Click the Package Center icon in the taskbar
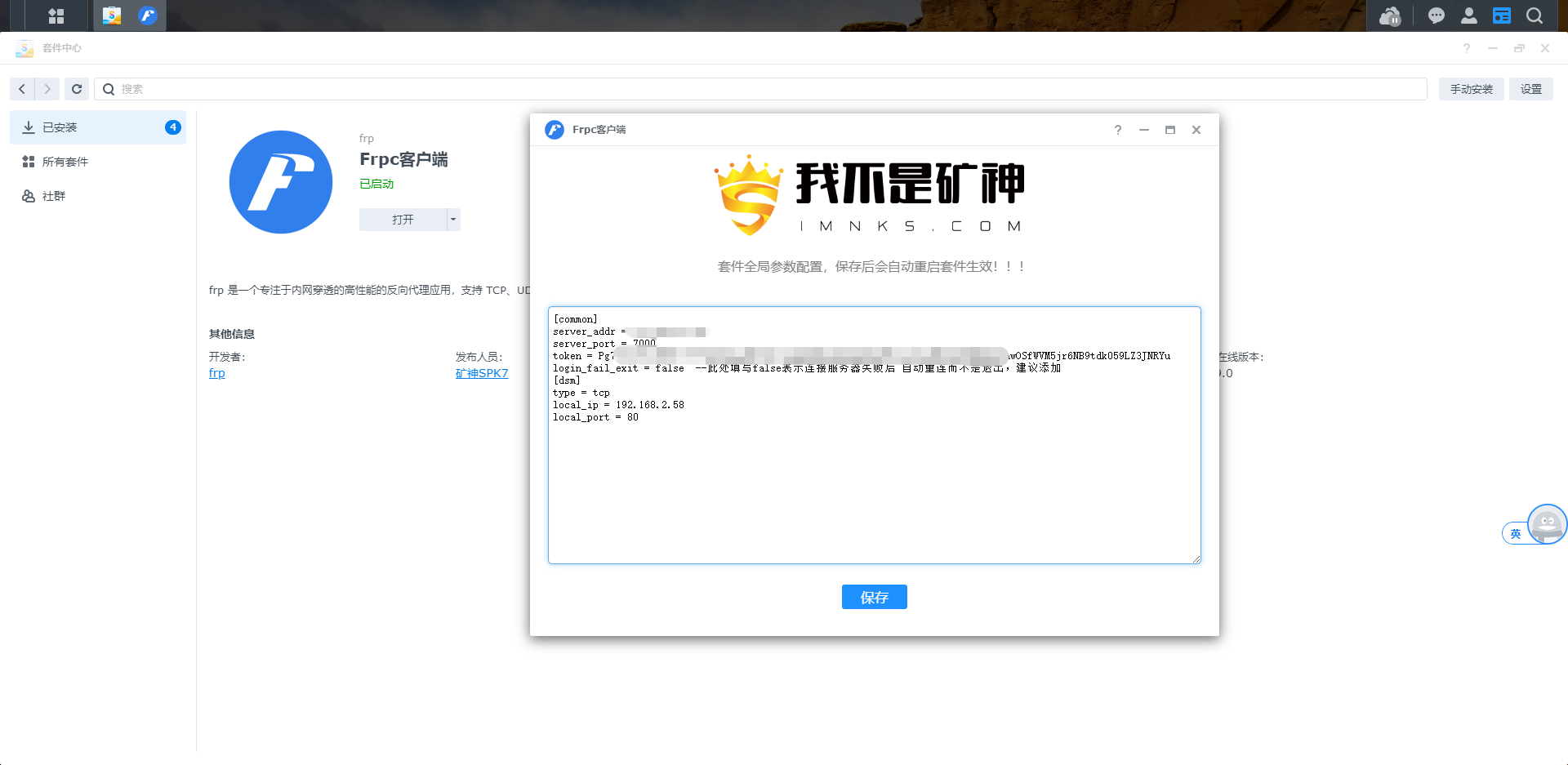 tap(111, 16)
